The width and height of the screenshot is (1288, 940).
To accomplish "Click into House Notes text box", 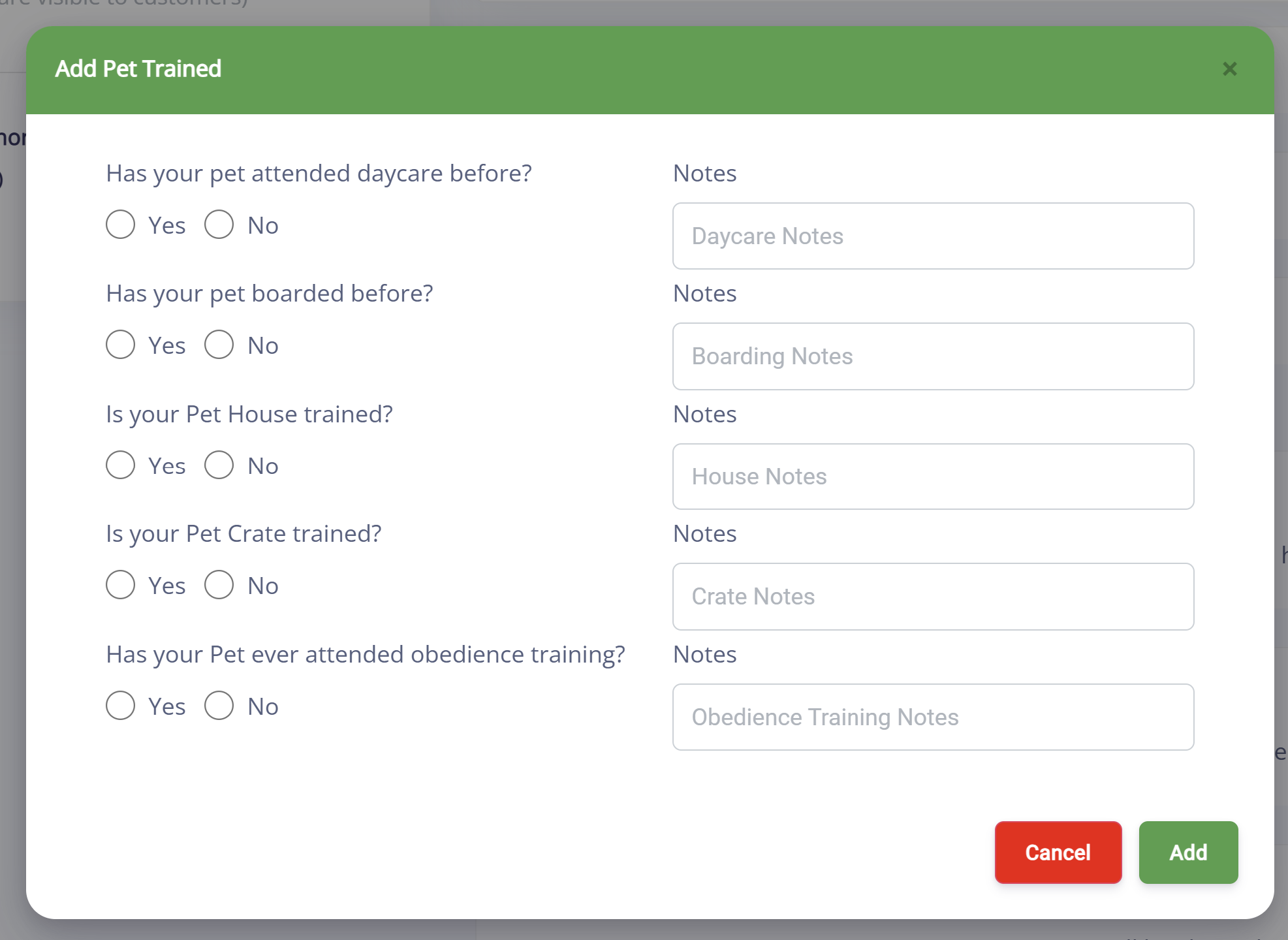I will click(933, 477).
